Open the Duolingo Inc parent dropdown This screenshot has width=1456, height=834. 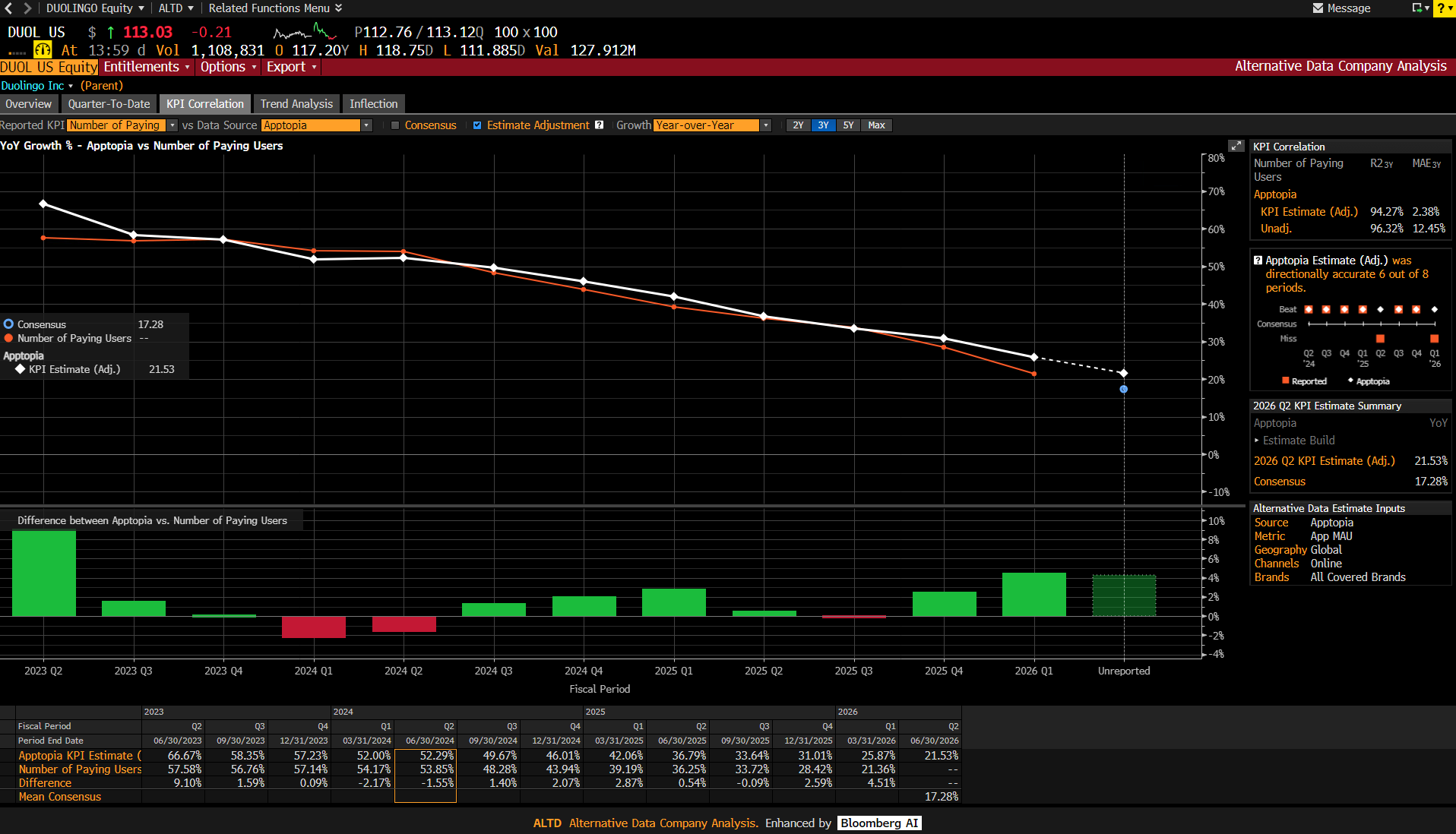[37, 86]
